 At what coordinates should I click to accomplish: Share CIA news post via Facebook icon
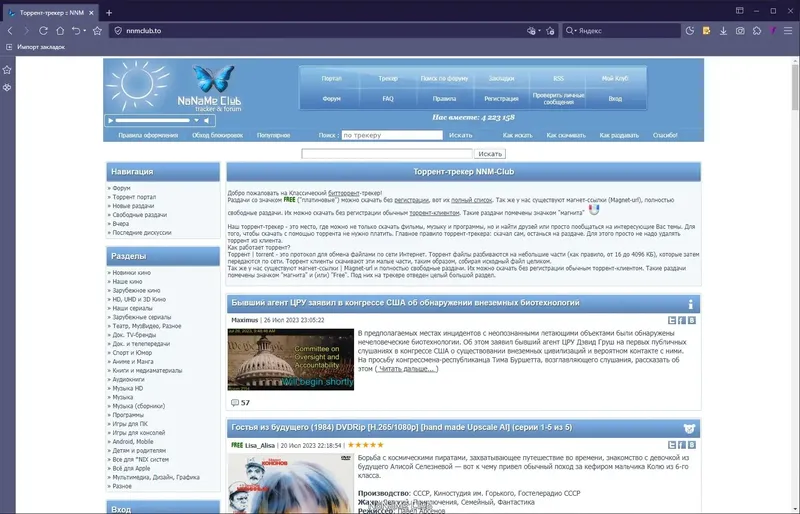coord(682,320)
